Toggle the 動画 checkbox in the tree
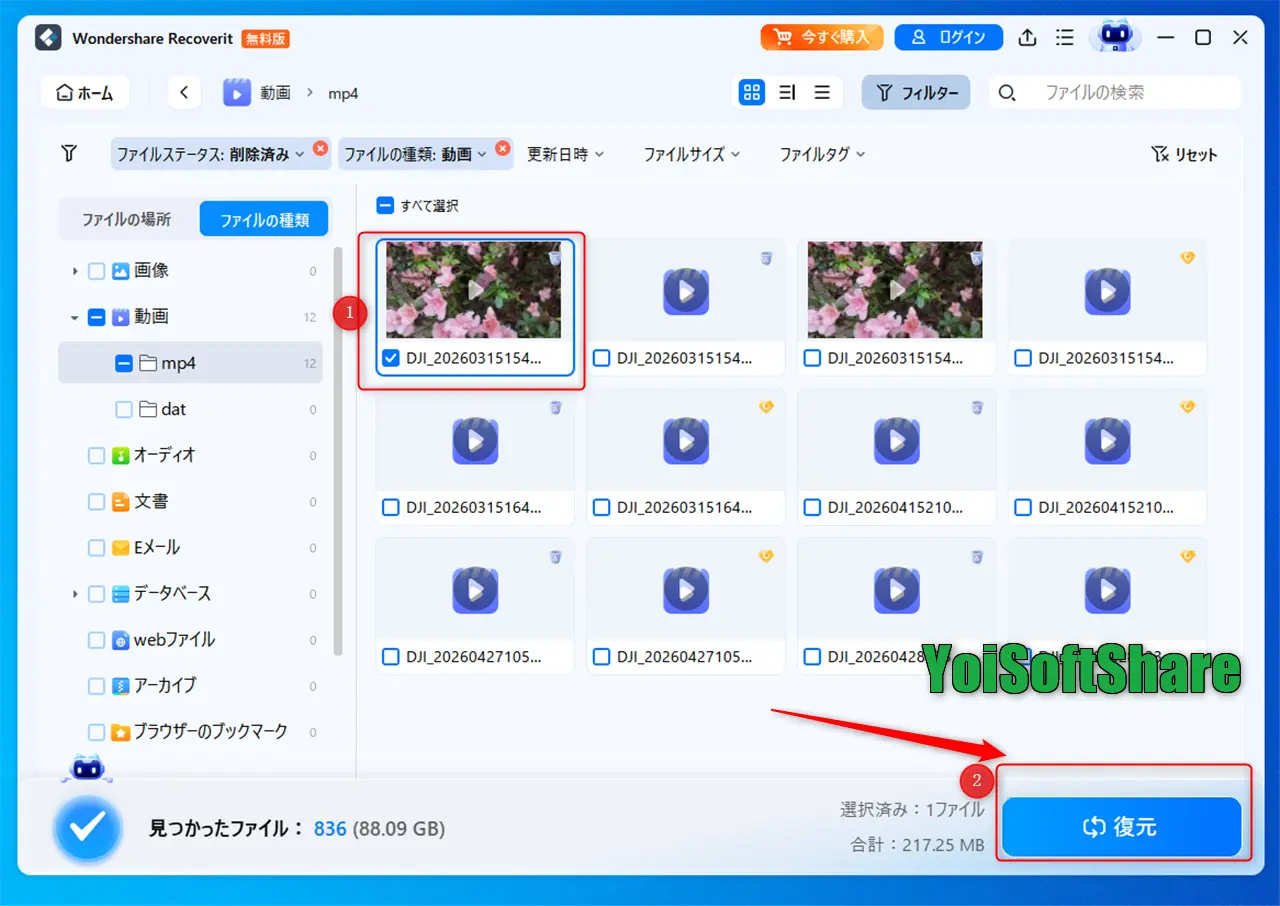 point(97,317)
